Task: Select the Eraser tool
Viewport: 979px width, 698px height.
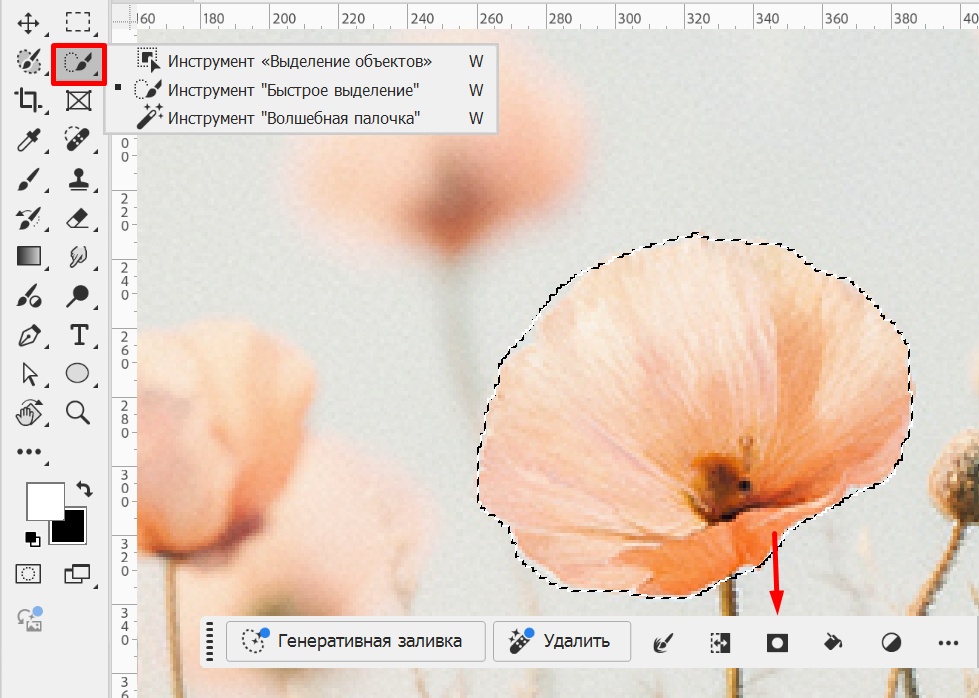Action: pyautogui.click(x=77, y=218)
